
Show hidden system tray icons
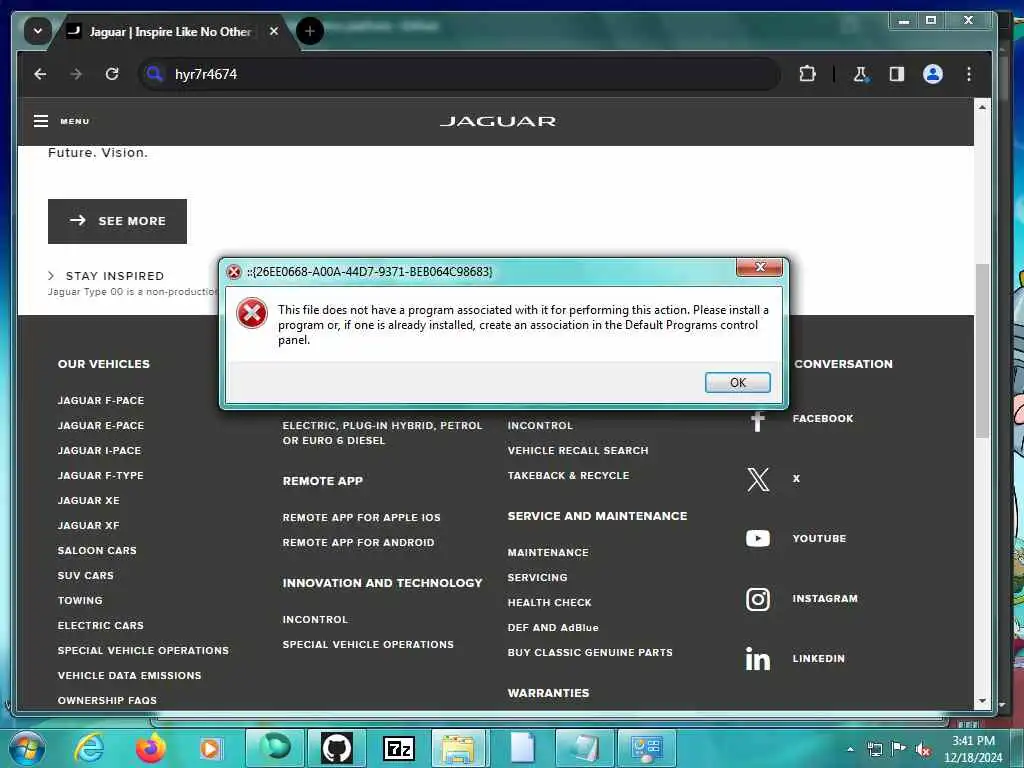coord(850,749)
